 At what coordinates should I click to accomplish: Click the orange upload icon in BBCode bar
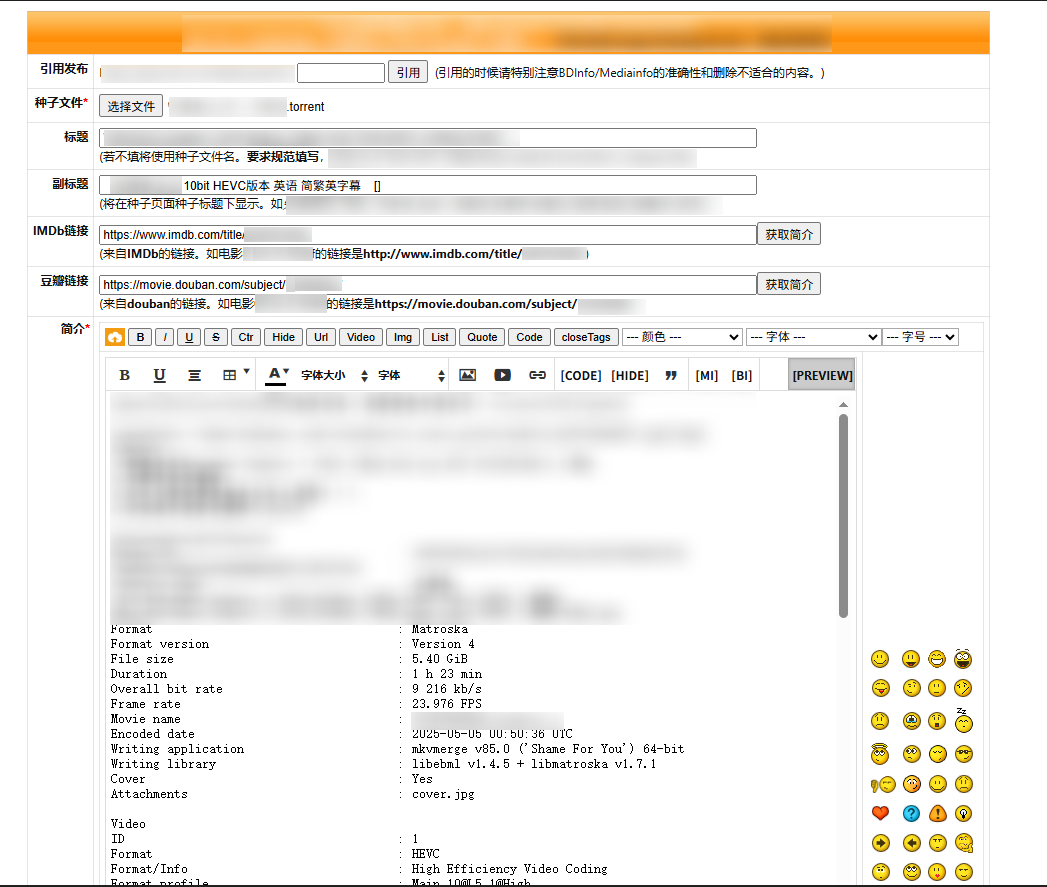[x=114, y=337]
